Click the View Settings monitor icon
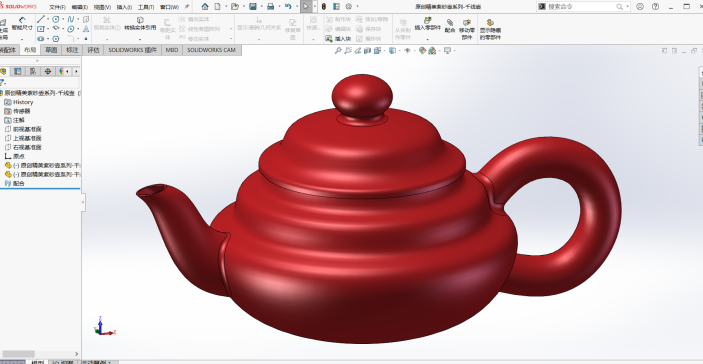703x364 pixels. pyautogui.click(x=447, y=51)
